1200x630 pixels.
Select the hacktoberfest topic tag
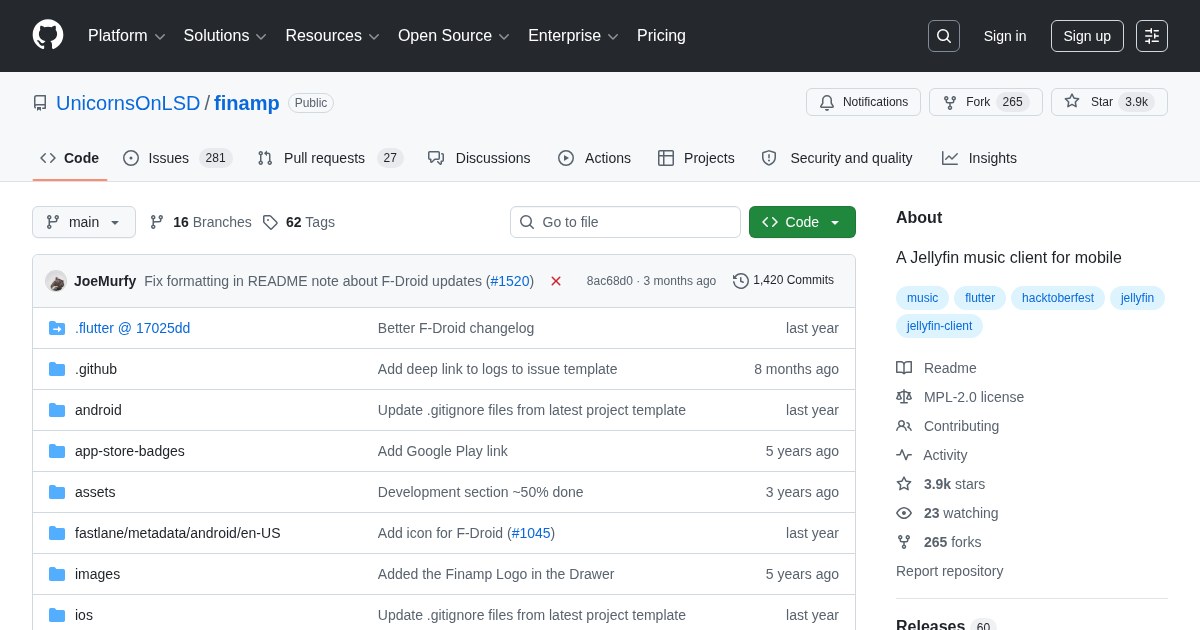pos(1058,298)
